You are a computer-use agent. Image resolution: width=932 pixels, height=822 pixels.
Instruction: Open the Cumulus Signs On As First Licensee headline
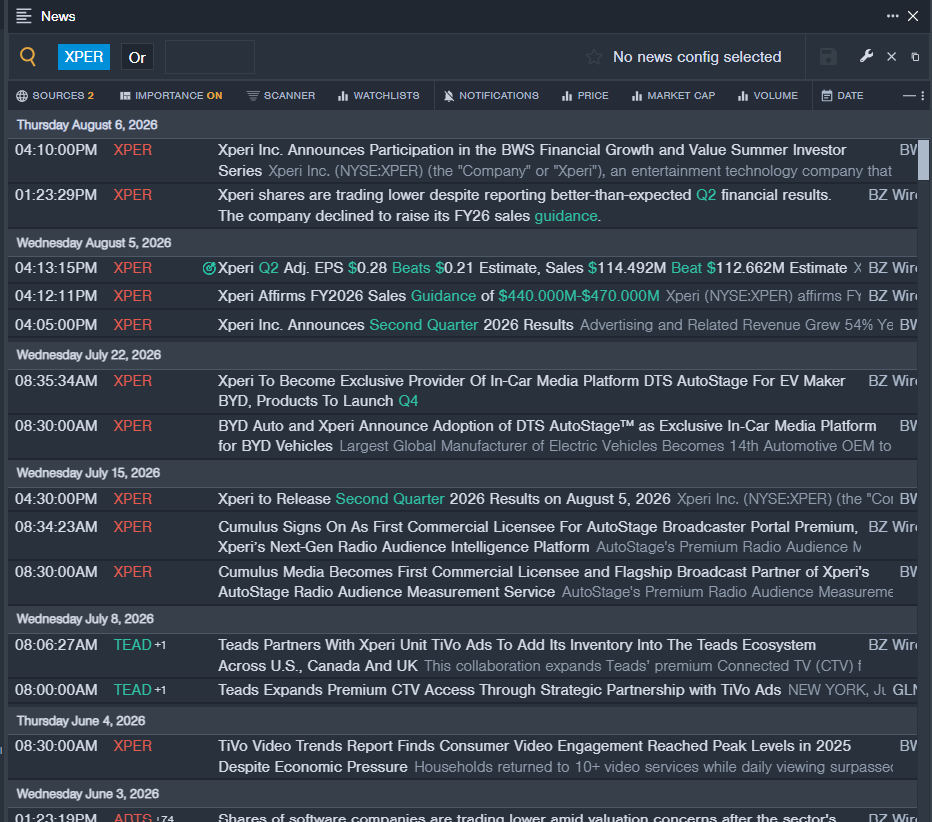point(538,537)
